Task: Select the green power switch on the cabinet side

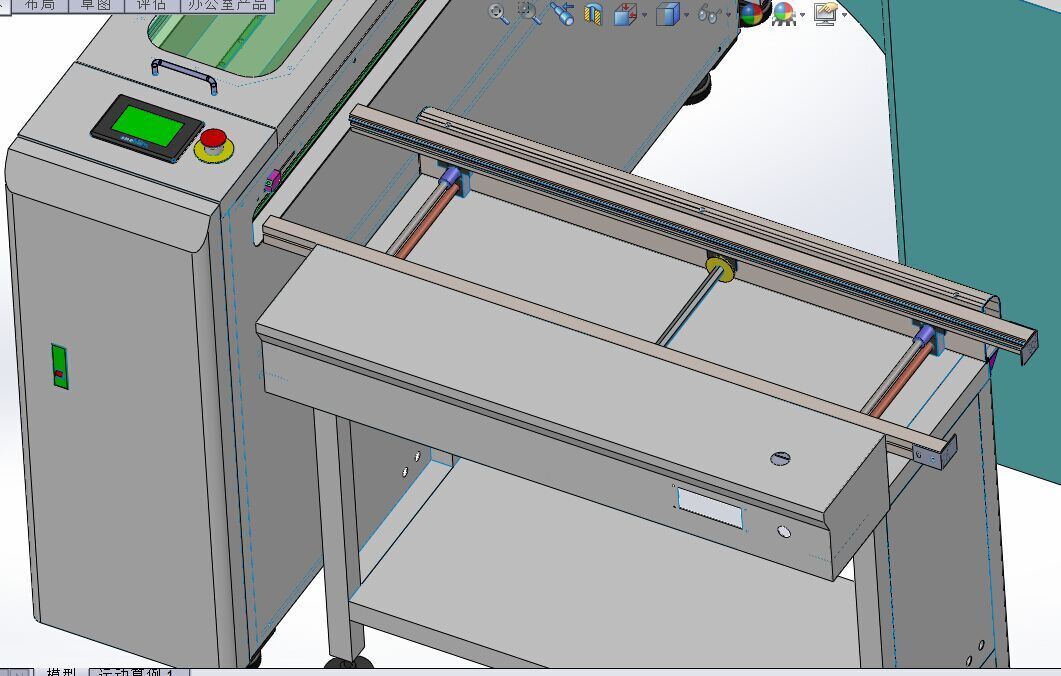Action: coord(60,366)
